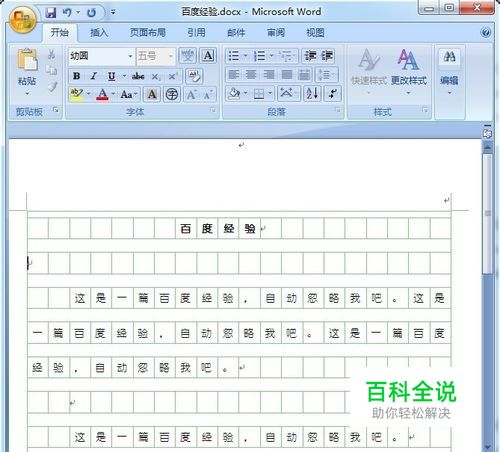The image size is (500, 452).
Task: Open the numbering list dropdown
Action: click(x=271, y=56)
